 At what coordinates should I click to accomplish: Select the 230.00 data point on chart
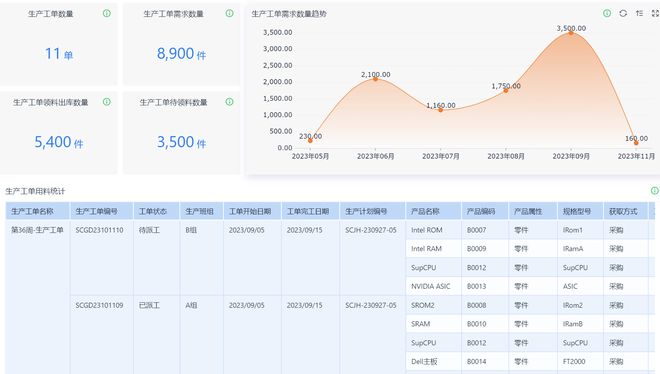[310, 141]
